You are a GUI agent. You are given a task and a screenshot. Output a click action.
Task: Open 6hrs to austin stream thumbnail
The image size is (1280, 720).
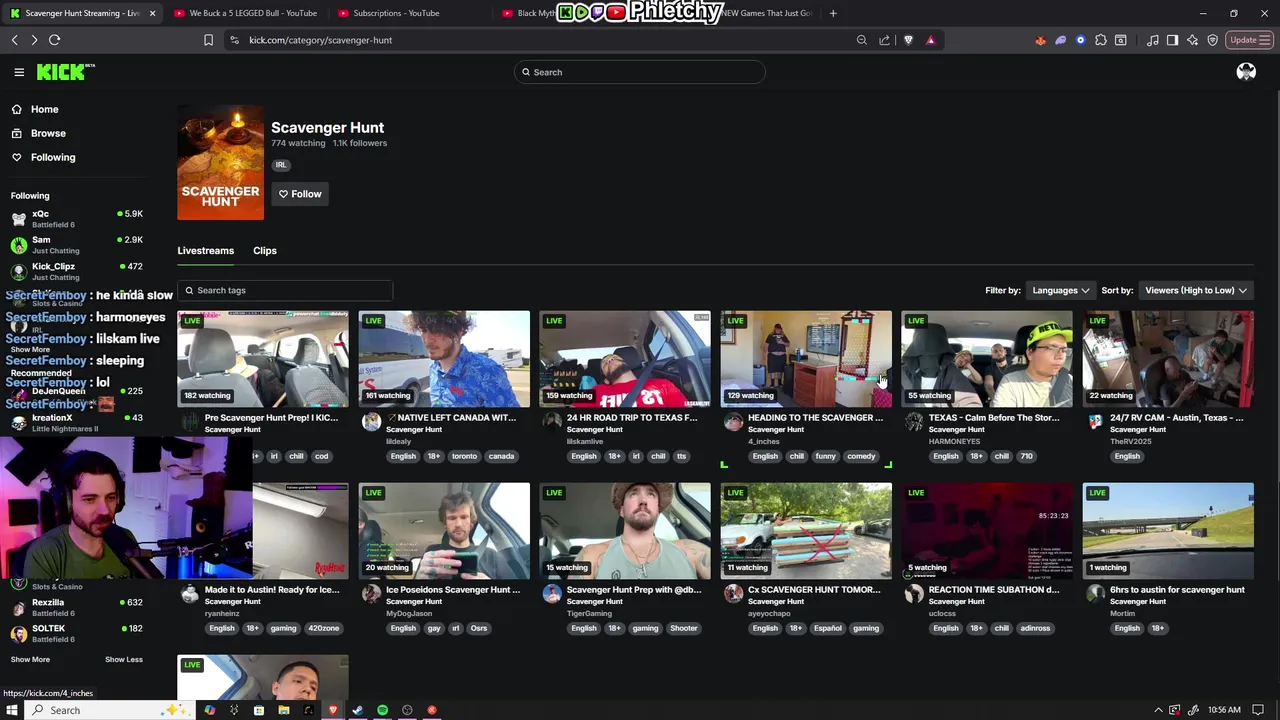1168,531
